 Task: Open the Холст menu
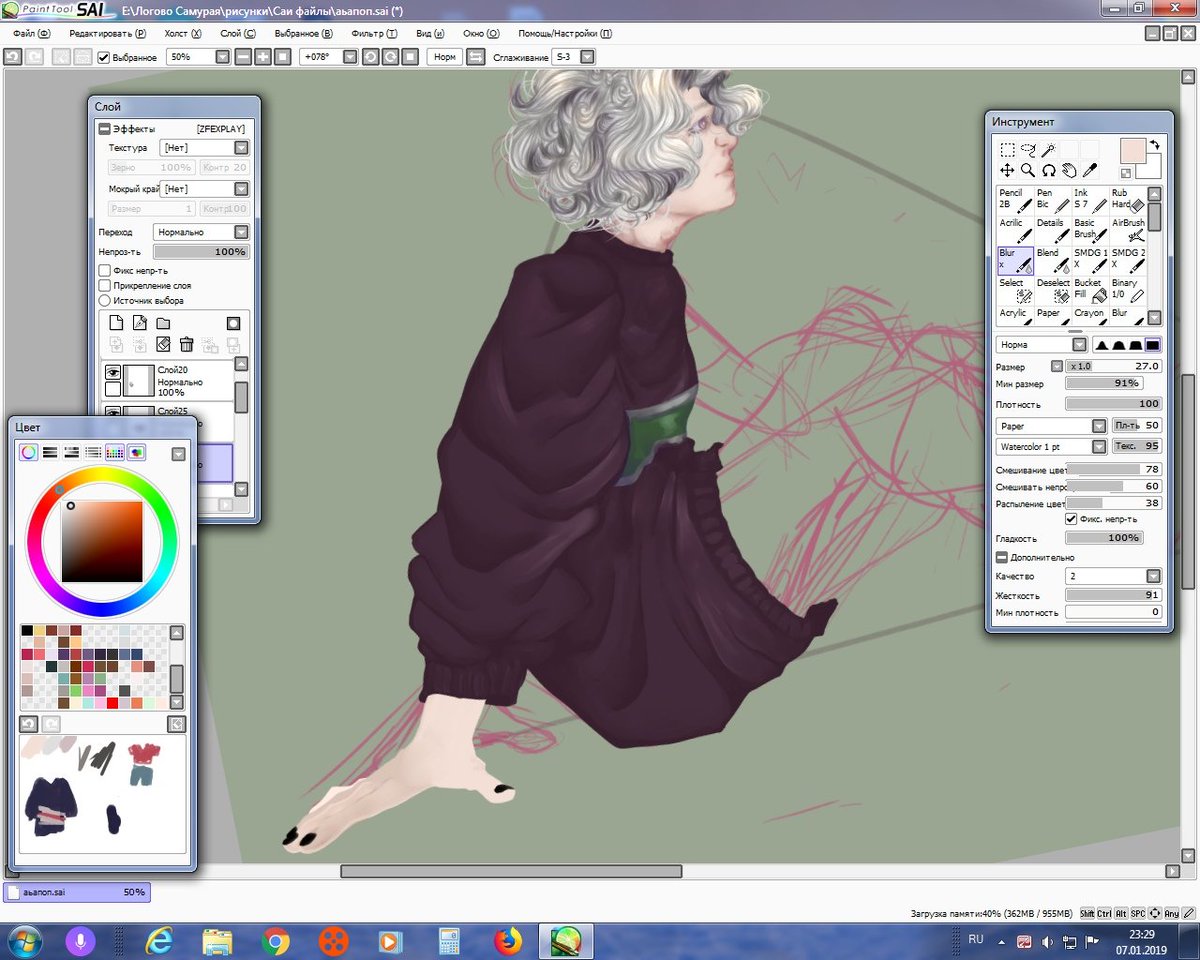183,33
